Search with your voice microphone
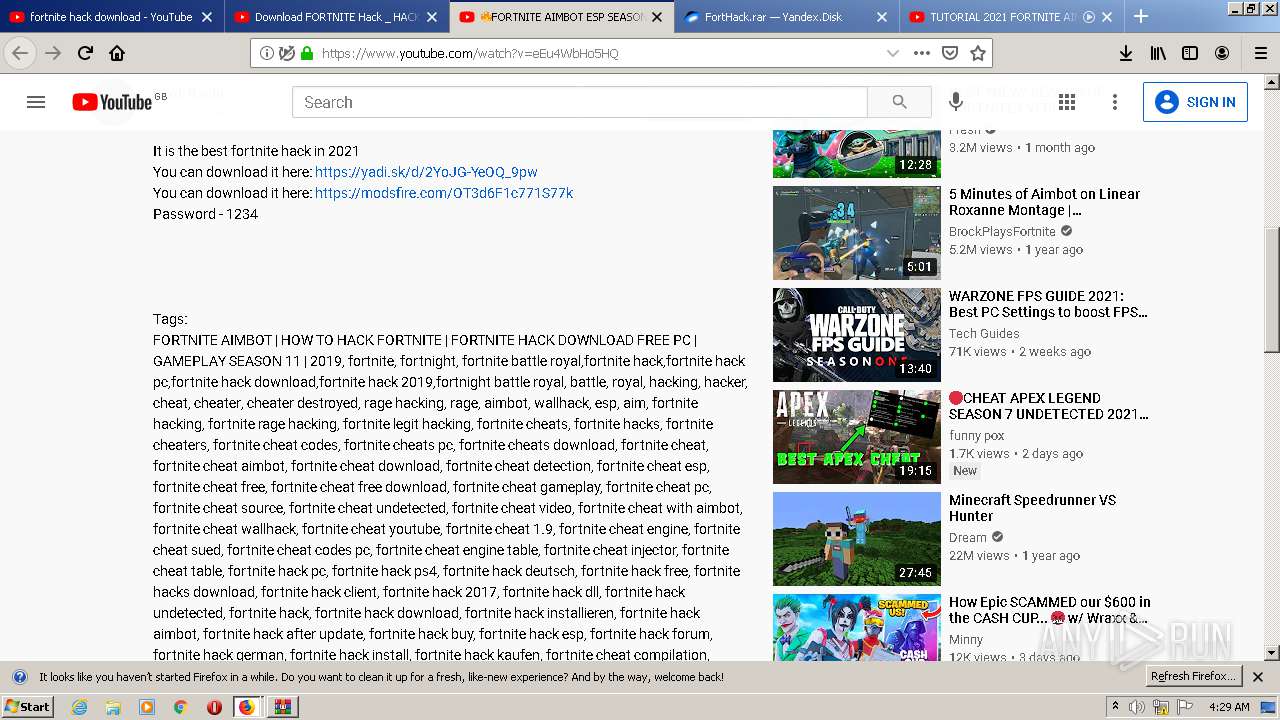The width and height of the screenshot is (1280, 720). (x=956, y=102)
